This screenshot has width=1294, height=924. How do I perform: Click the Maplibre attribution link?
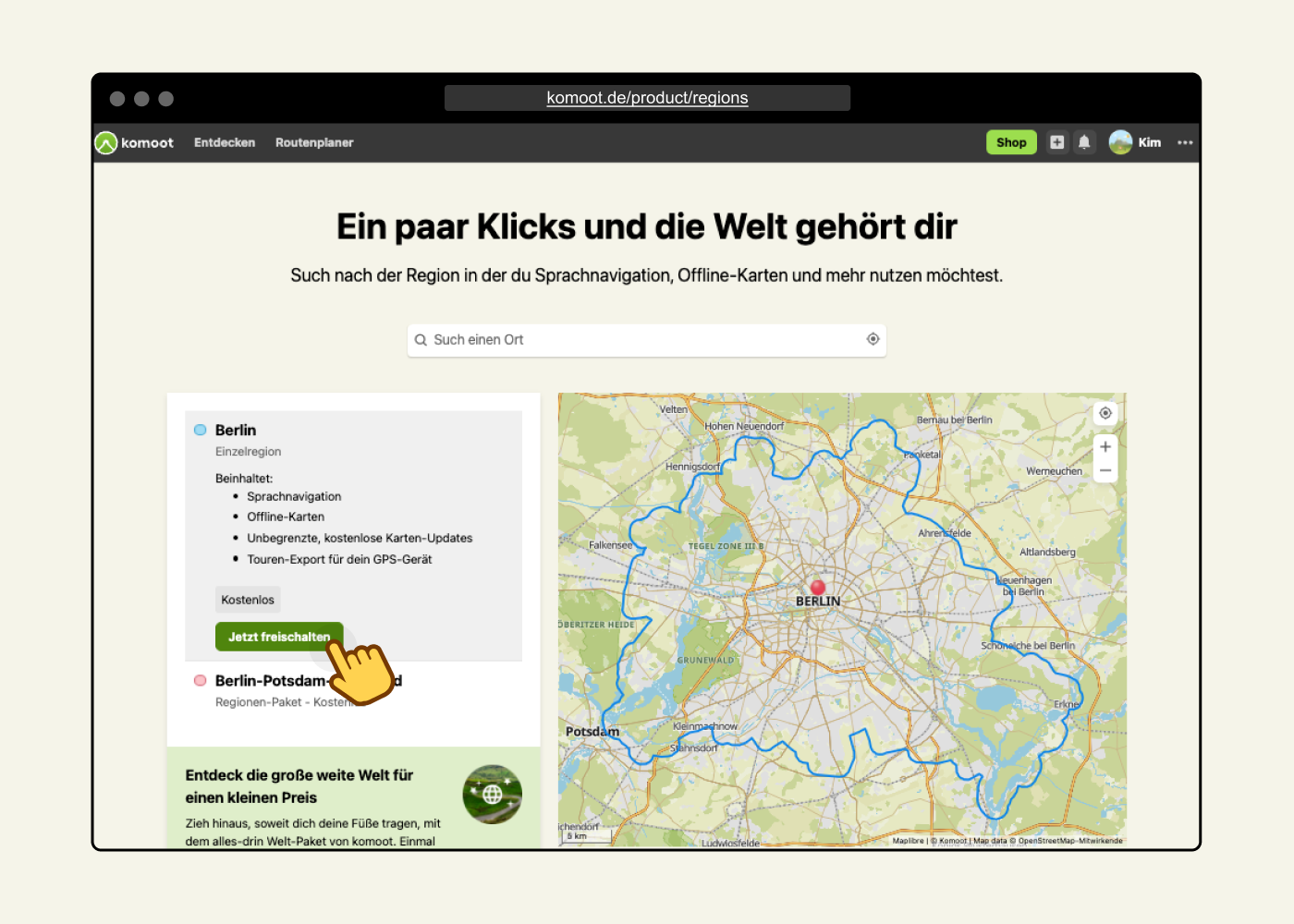[x=908, y=841]
